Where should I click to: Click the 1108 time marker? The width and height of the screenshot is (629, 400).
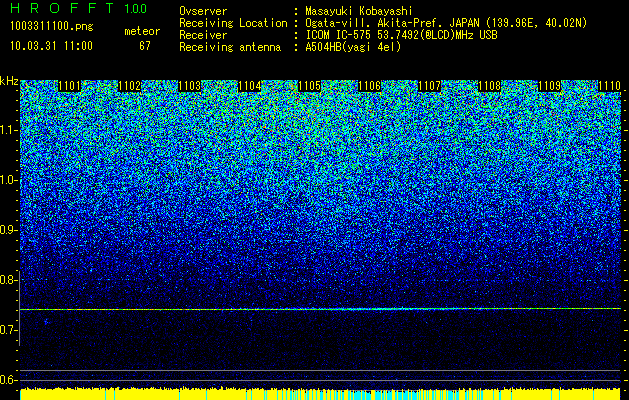(490, 86)
